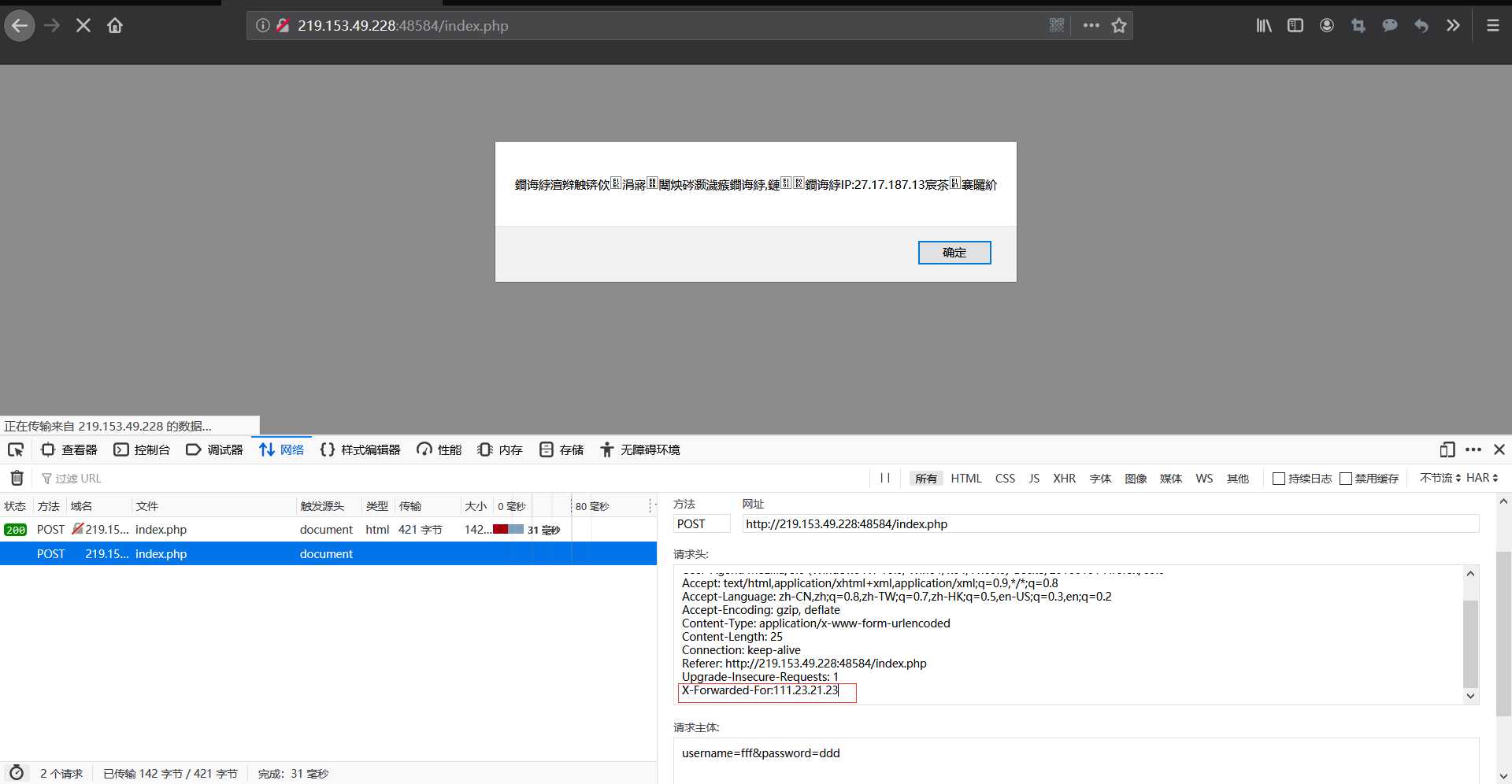Toggle the 图像 request filter
Screen dimensions: 1512x784
pos(1136,478)
